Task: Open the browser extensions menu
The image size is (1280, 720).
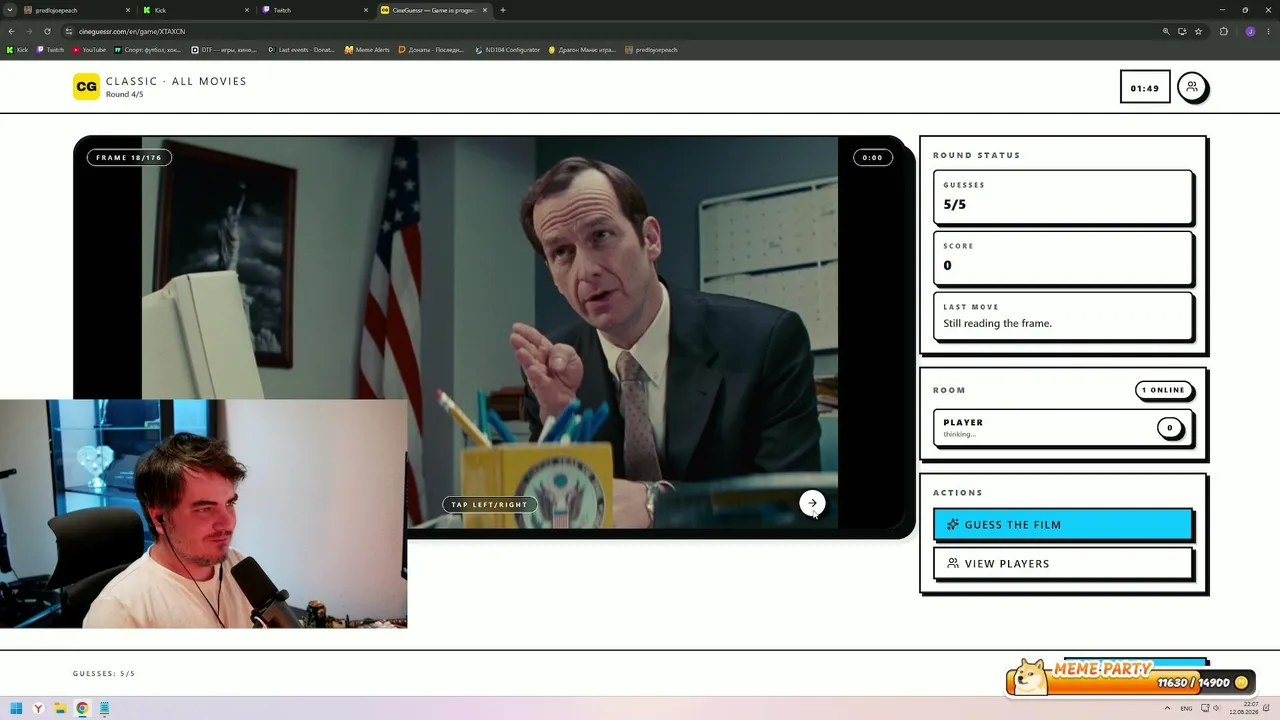Action: (x=1223, y=31)
